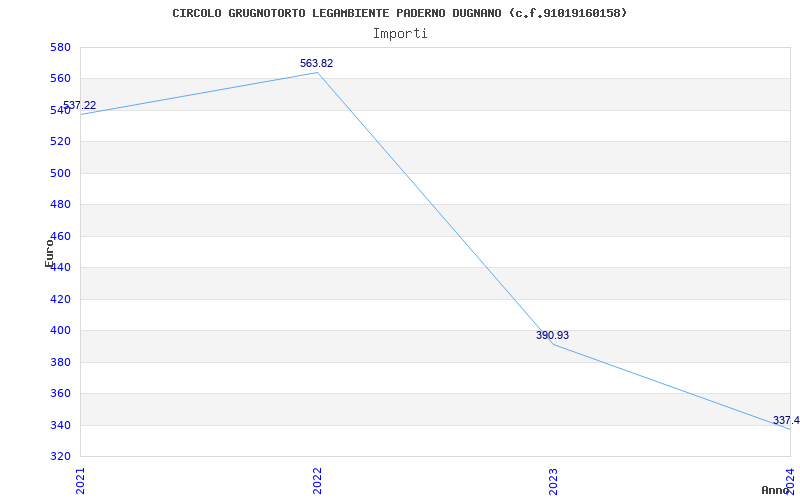
Task: Click the 440 y-axis value
Action: [60, 267]
